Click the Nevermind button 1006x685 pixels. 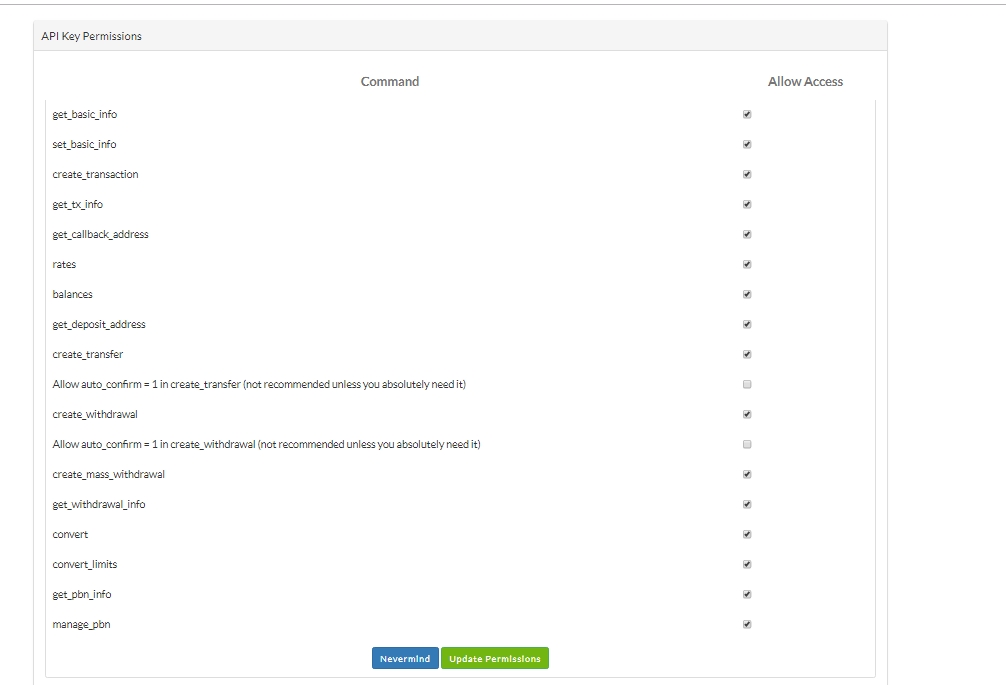tap(405, 659)
